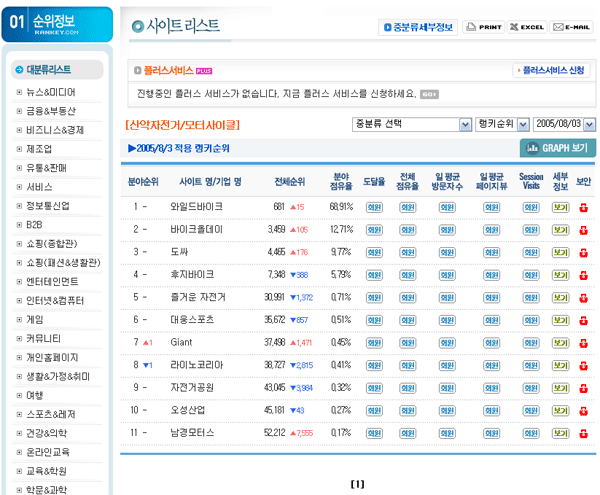The height and width of the screenshot is (495, 600).
Task: Click red security icon for 대웅스포츠
Action: pyautogui.click(x=583, y=320)
